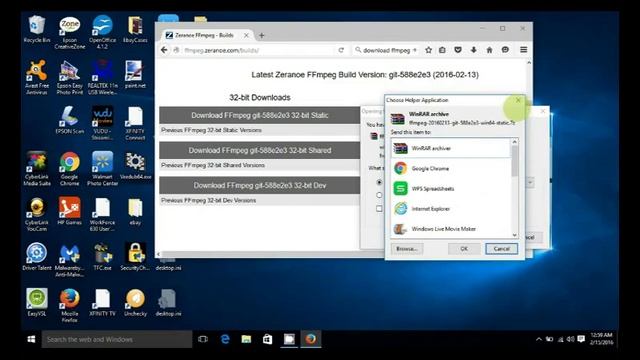
Task: Select Malwarebytes Anti-Malware desktop icon
Action: click(70, 260)
